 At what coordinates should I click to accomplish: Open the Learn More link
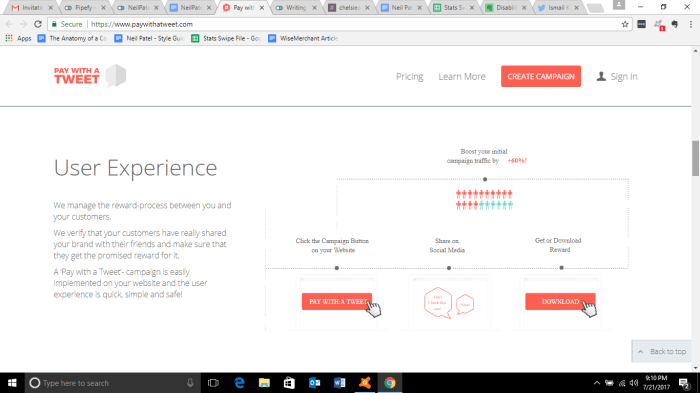pyautogui.click(x=462, y=76)
